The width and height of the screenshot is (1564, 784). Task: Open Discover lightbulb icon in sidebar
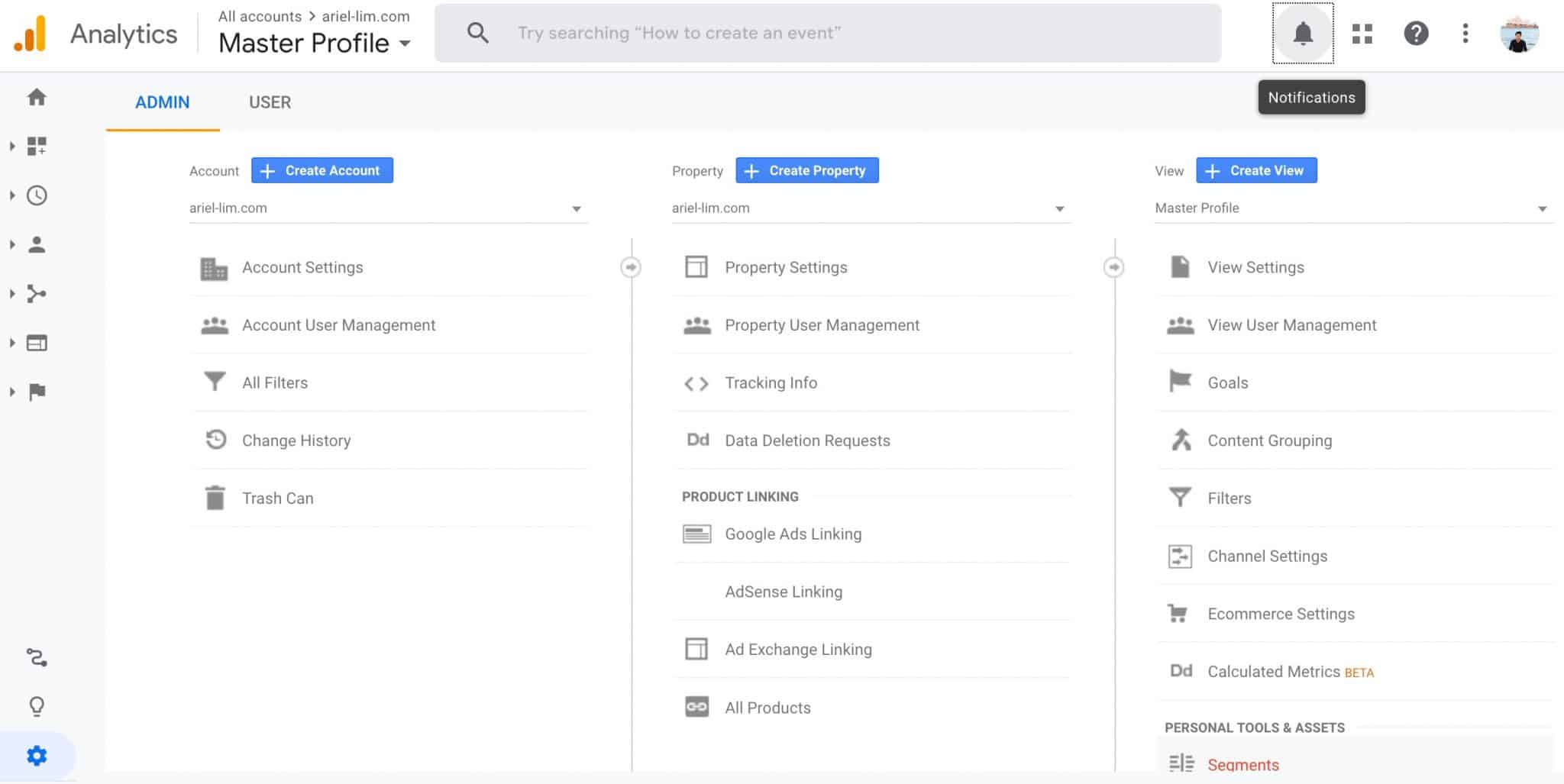(x=37, y=706)
